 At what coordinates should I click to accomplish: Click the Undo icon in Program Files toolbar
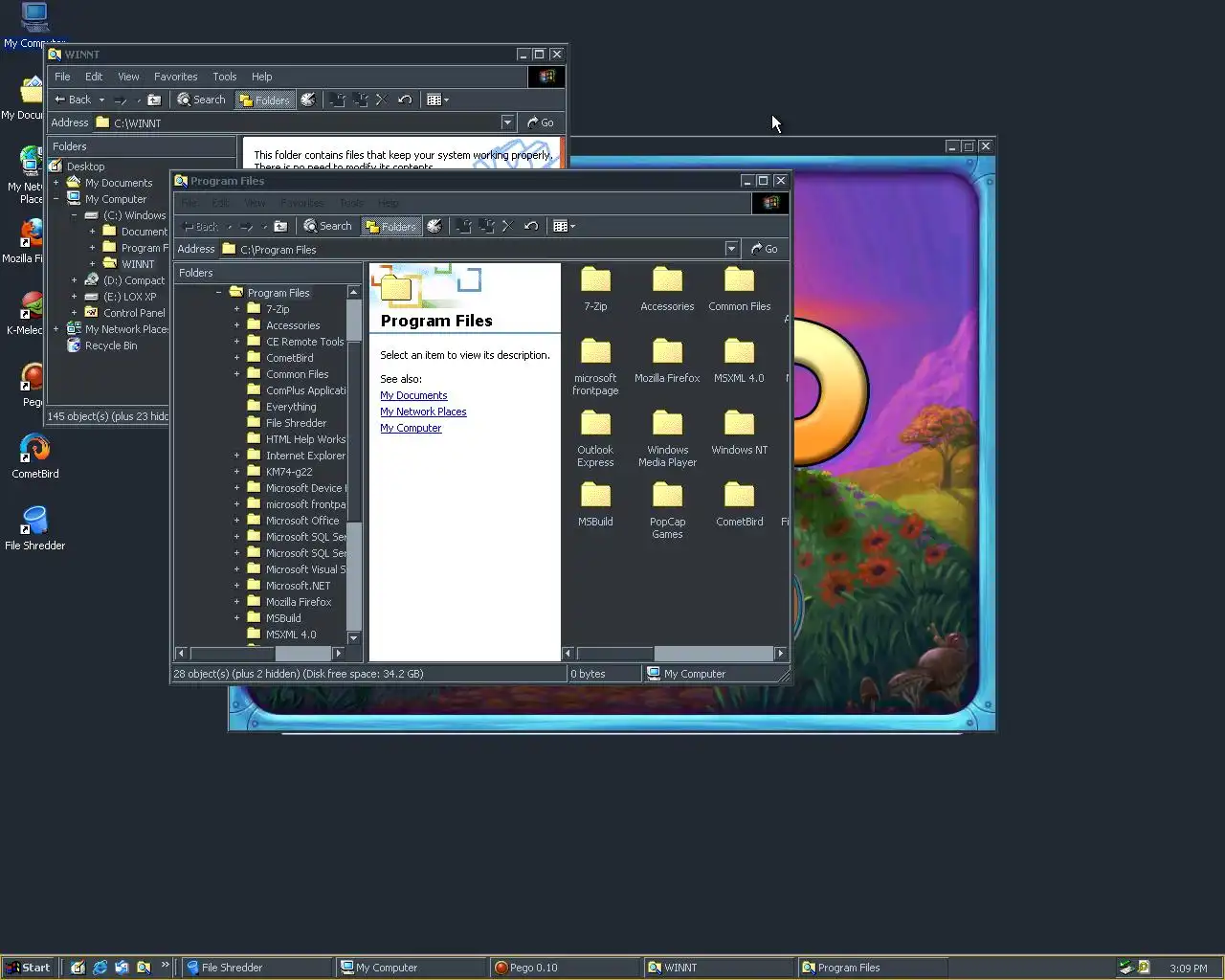[x=531, y=226]
